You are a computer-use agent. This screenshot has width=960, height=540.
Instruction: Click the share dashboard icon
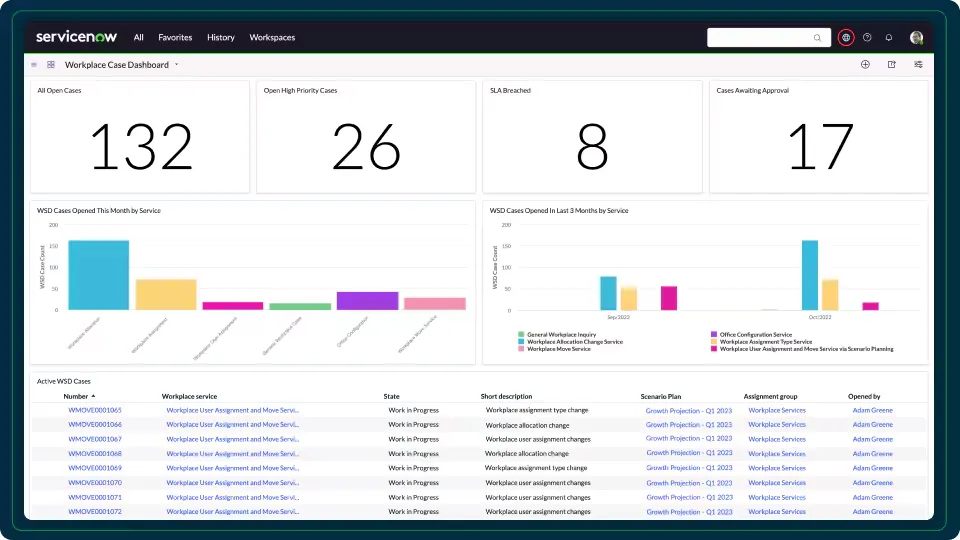tap(891, 64)
